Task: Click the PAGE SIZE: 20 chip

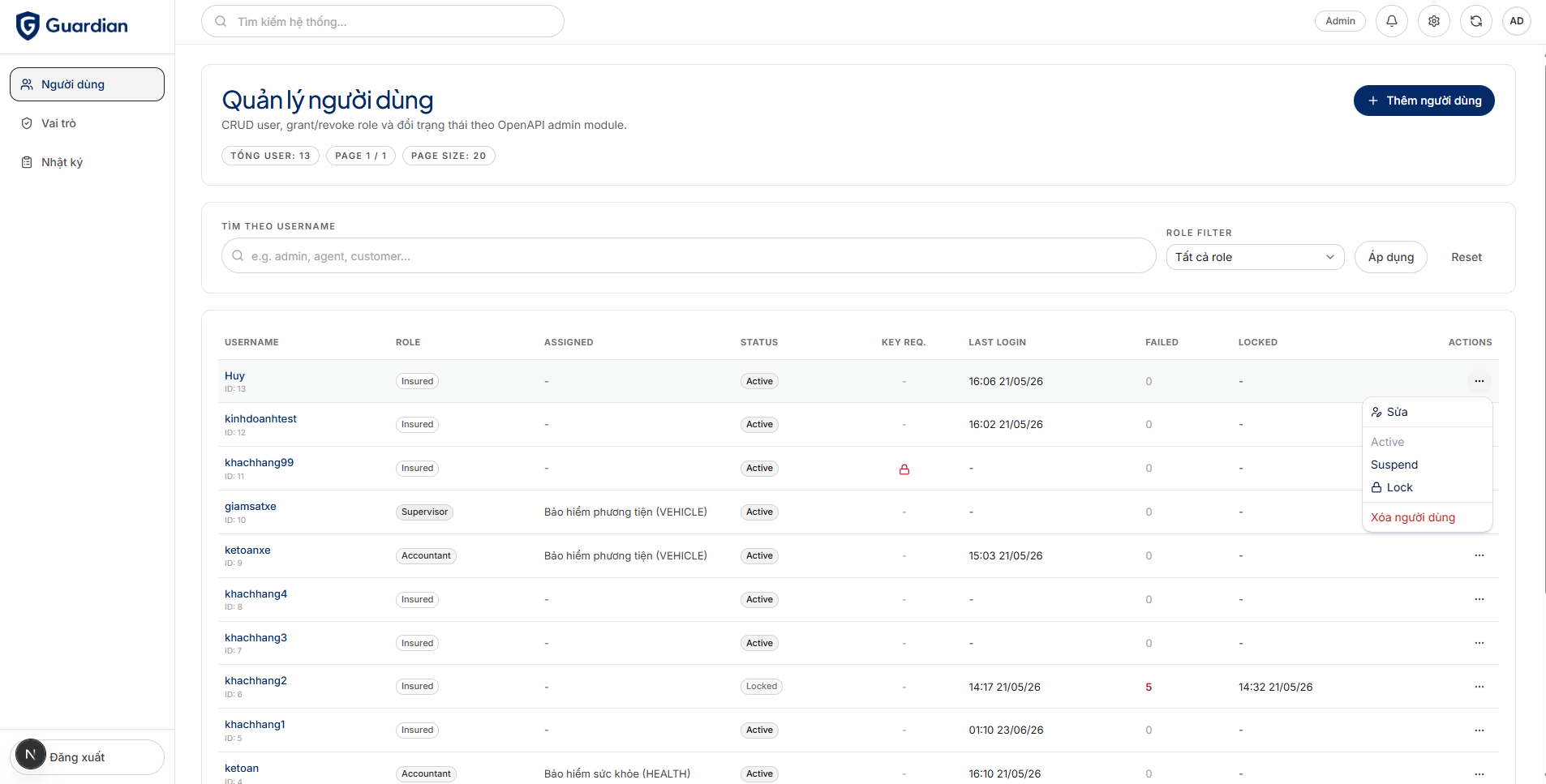Action: point(449,156)
